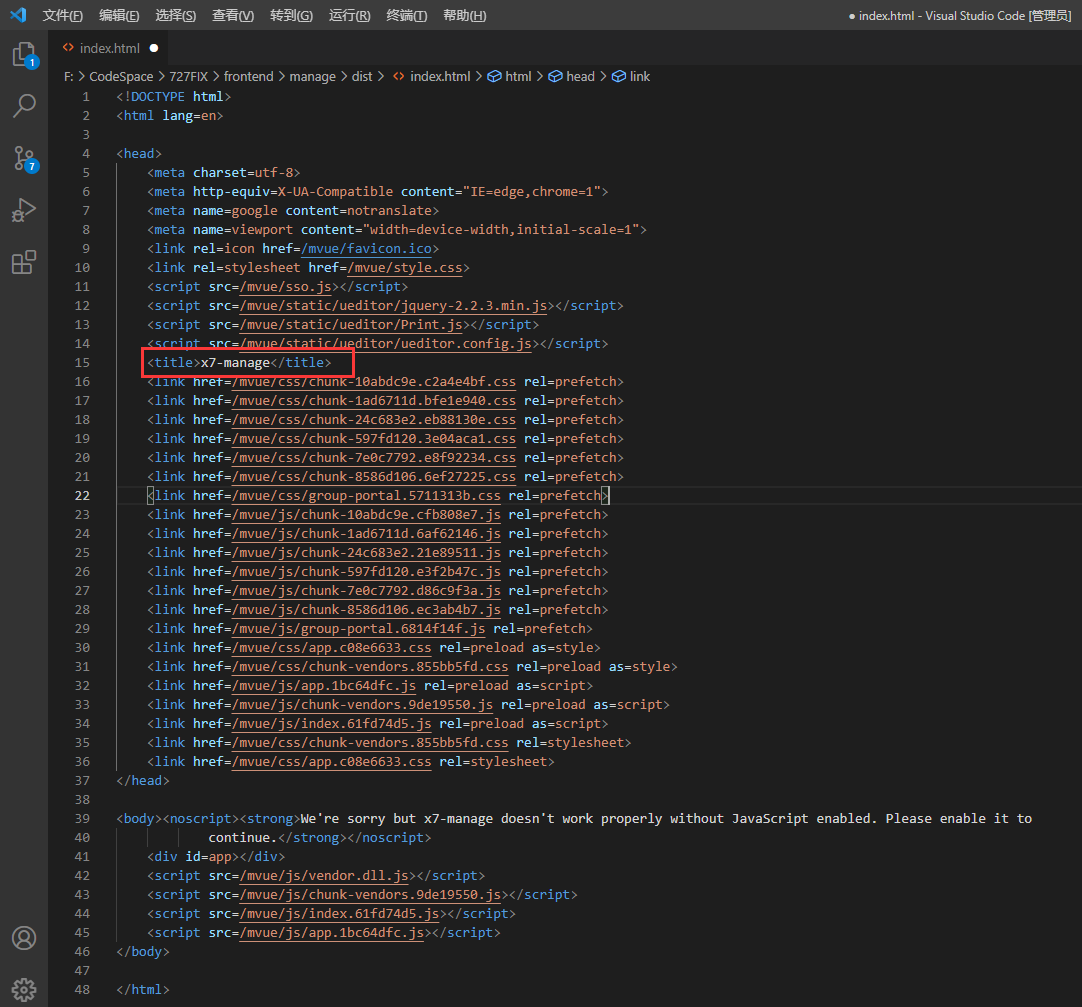Open the 终端(T) menu
Viewport: 1082px width, 1007px height.
[x=406, y=16]
